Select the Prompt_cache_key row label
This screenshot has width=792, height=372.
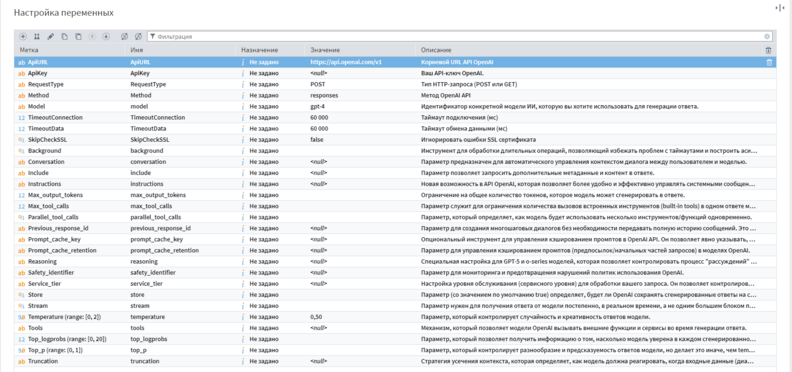[x=54, y=239]
